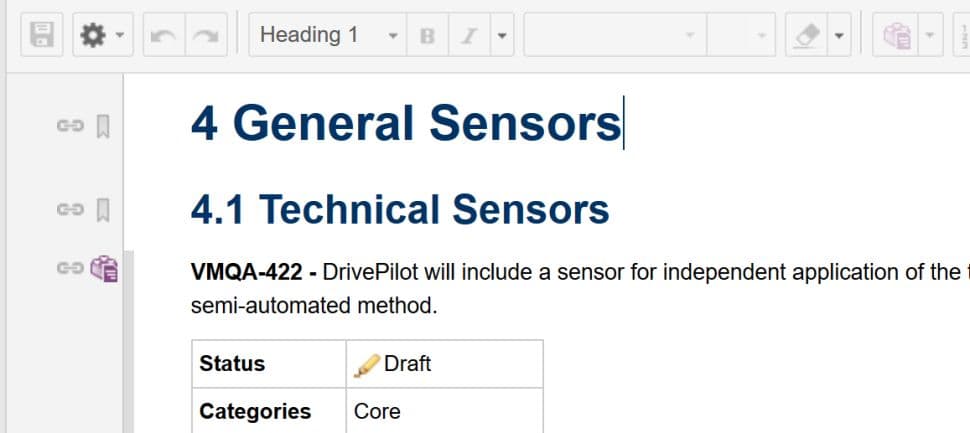Click the Save document icon
Screen dimensions: 970x433
click(43, 36)
